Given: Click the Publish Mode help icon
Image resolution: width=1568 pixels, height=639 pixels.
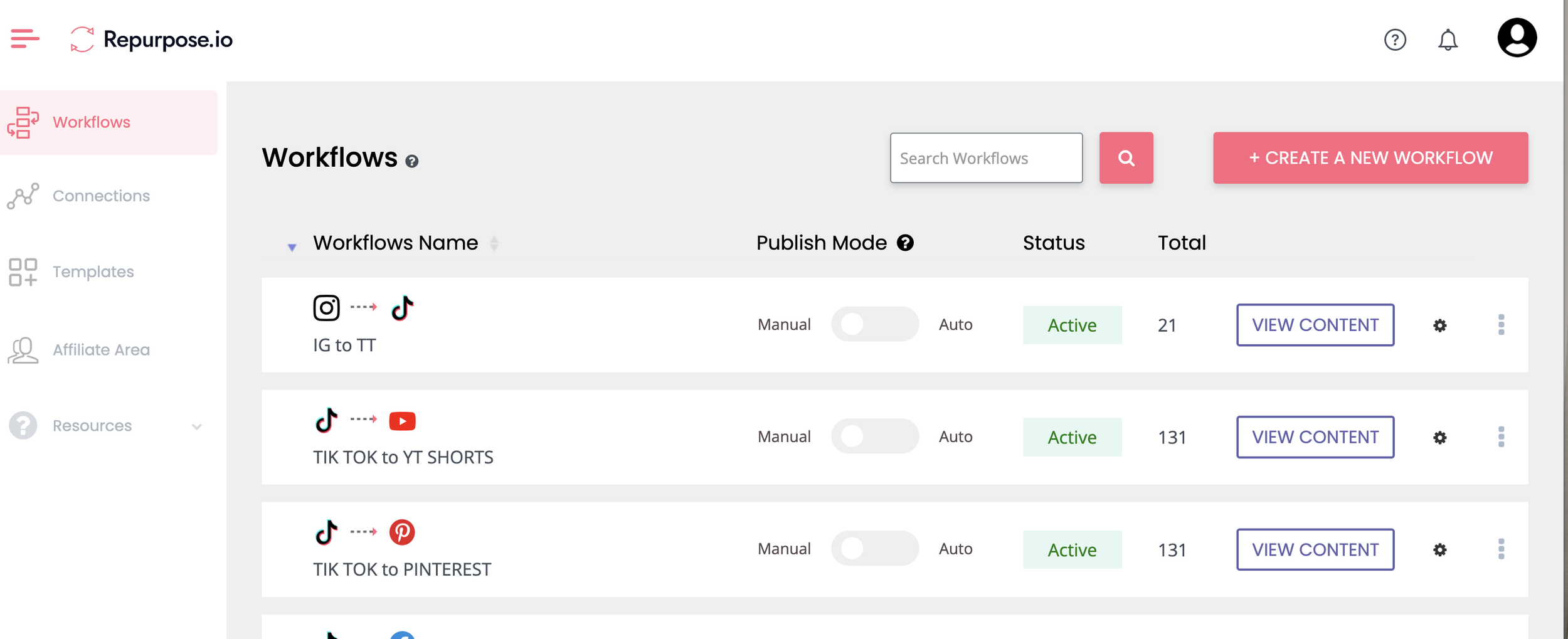Looking at the screenshot, I should [x=905, y=243].
